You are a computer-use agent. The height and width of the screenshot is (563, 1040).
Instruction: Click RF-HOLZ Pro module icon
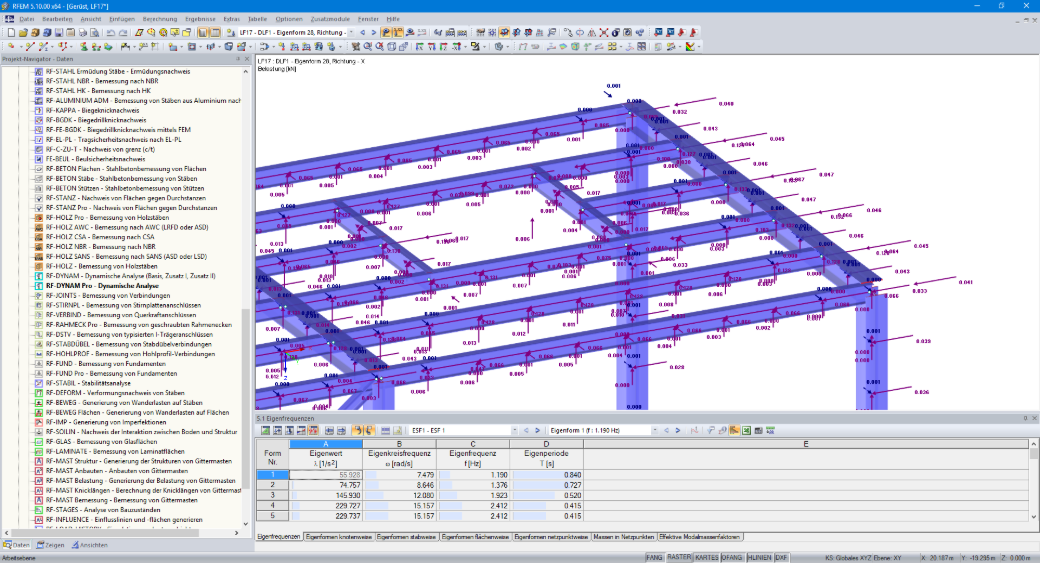pyautogui.click(x=38, y=218)
